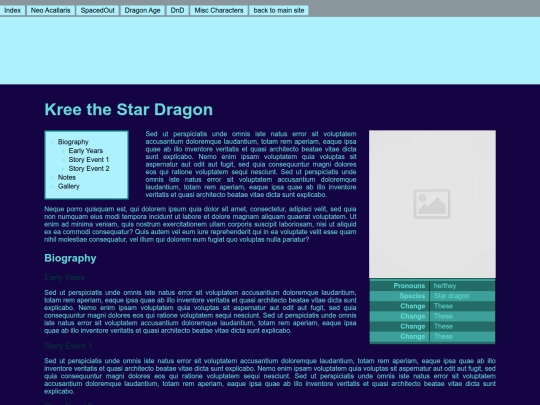Jump to Biography in contents box
This screenshot has height=405, width=540.
click(73, 142)
